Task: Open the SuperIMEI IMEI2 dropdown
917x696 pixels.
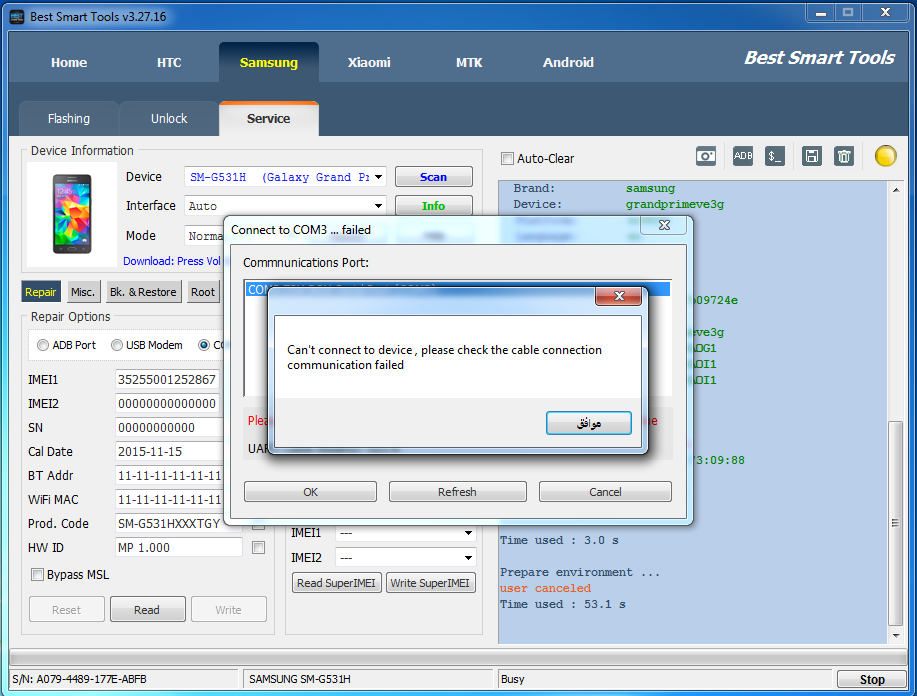Action: pyautogui.click(x=468, y=557)
